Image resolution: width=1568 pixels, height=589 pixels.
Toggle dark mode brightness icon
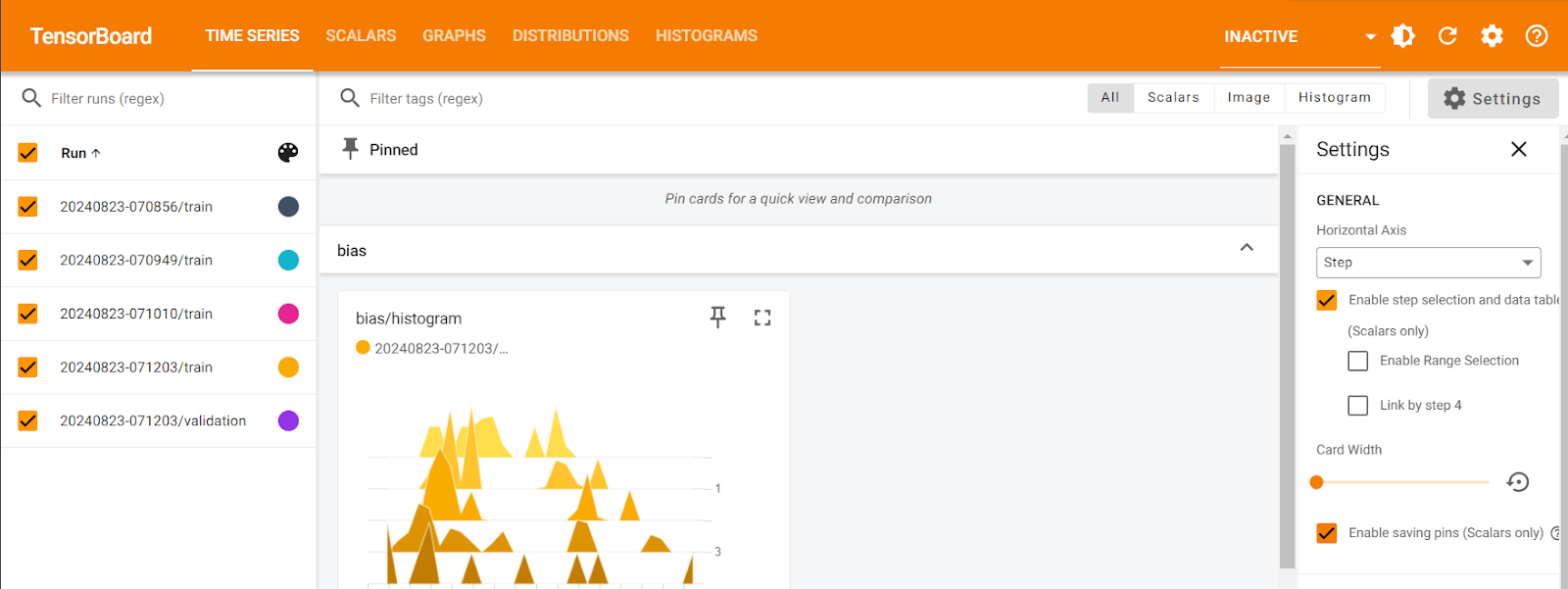1403,36
